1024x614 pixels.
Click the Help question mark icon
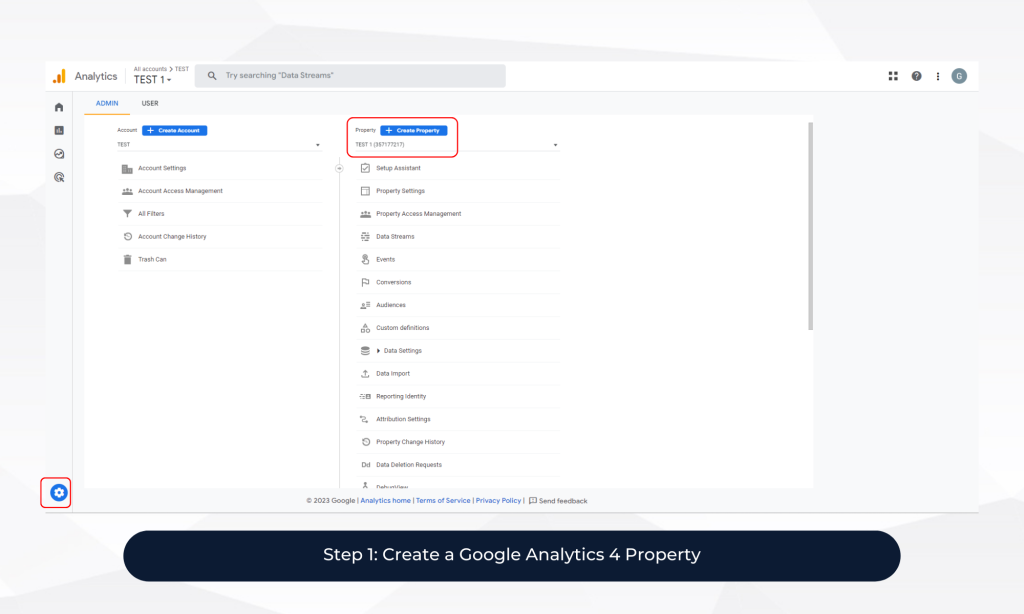916,76
